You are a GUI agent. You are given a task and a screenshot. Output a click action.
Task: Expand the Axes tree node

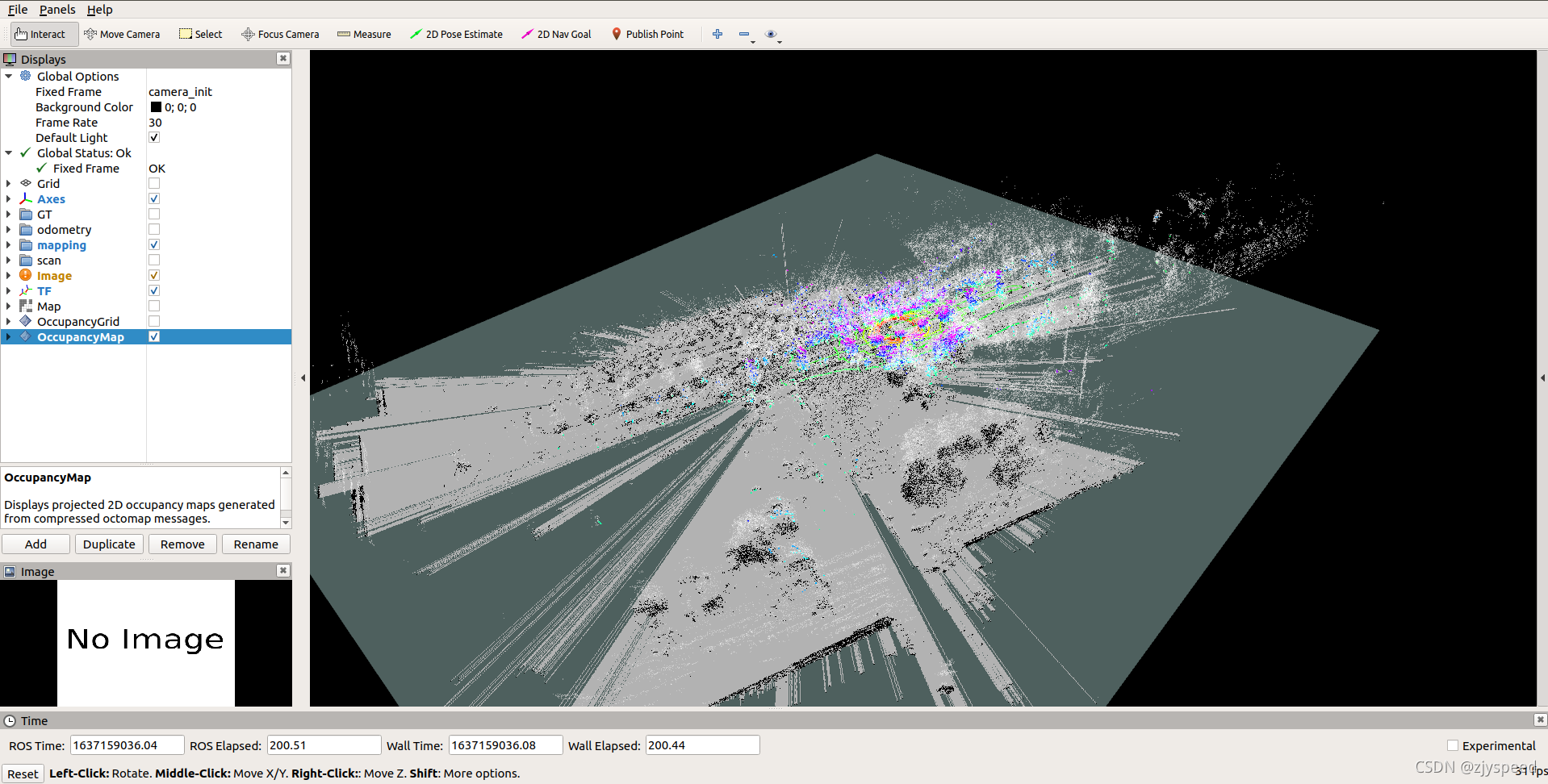pyautogui.click(x=9, y=198)
